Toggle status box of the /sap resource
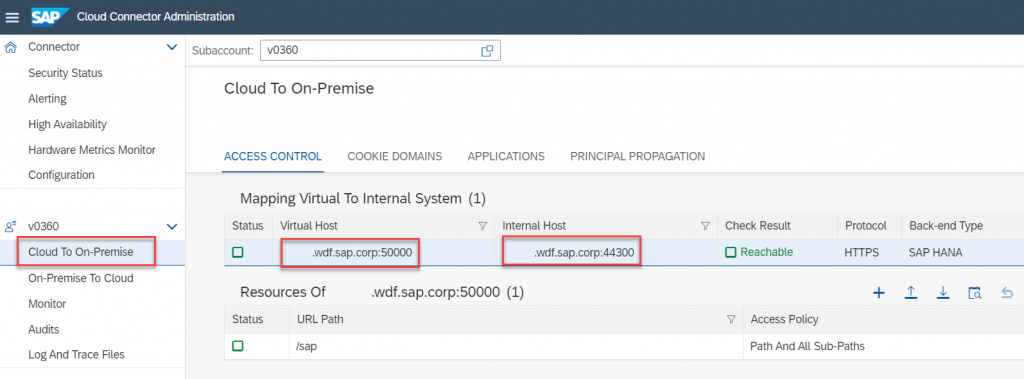 point(237,346)
